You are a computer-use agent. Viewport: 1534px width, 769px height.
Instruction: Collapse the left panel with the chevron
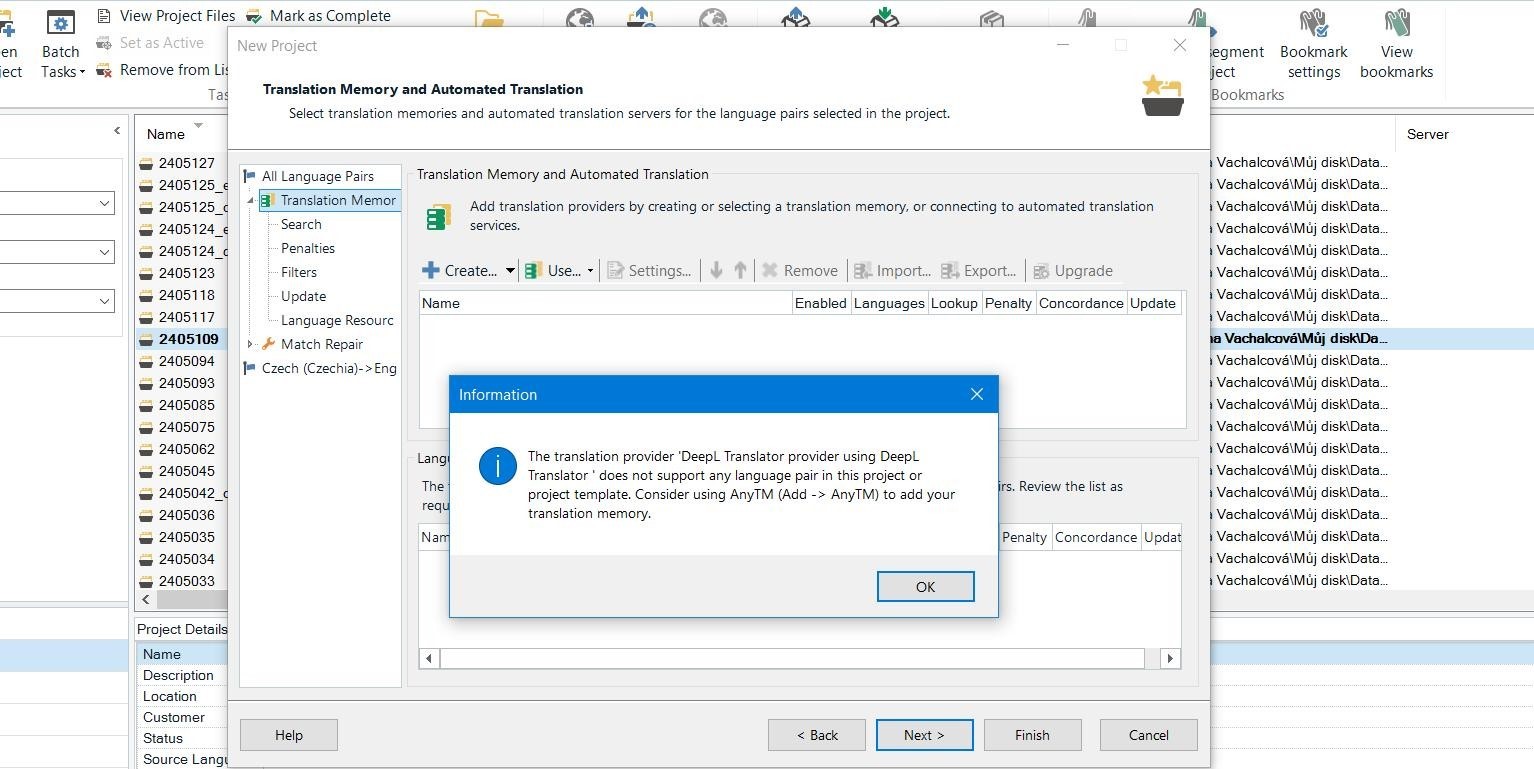tap(117, 131)
